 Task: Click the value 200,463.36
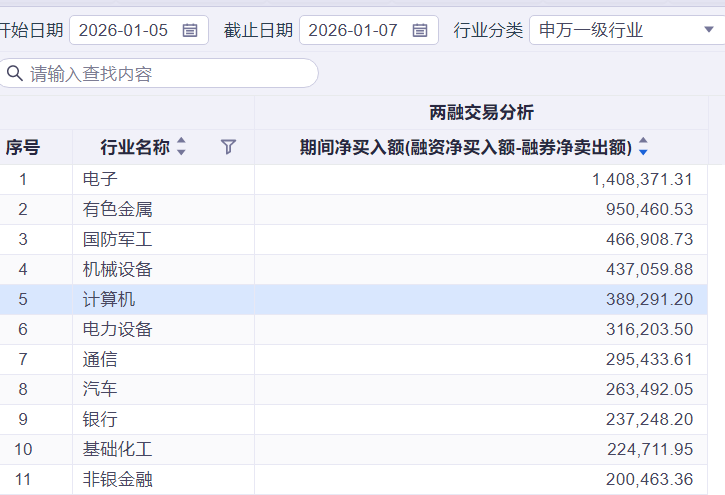pyautogui.click(x=649, y=479)
